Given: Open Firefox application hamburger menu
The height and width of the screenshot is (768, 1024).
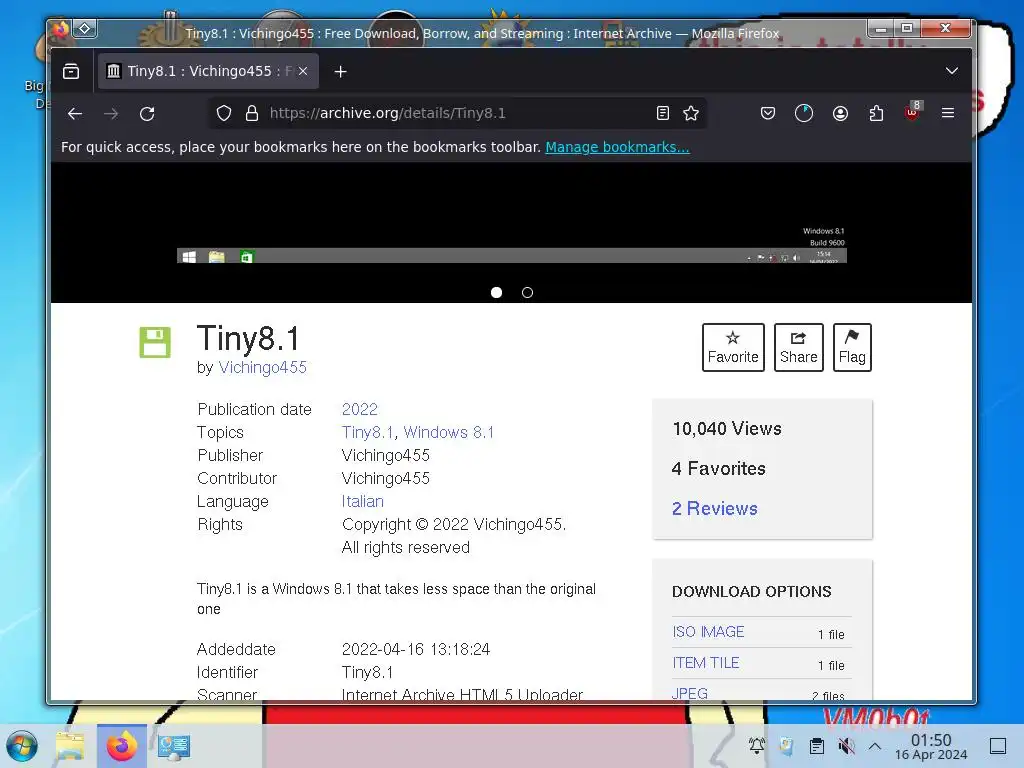Looking at the screenshot, I should pos(948,113).
